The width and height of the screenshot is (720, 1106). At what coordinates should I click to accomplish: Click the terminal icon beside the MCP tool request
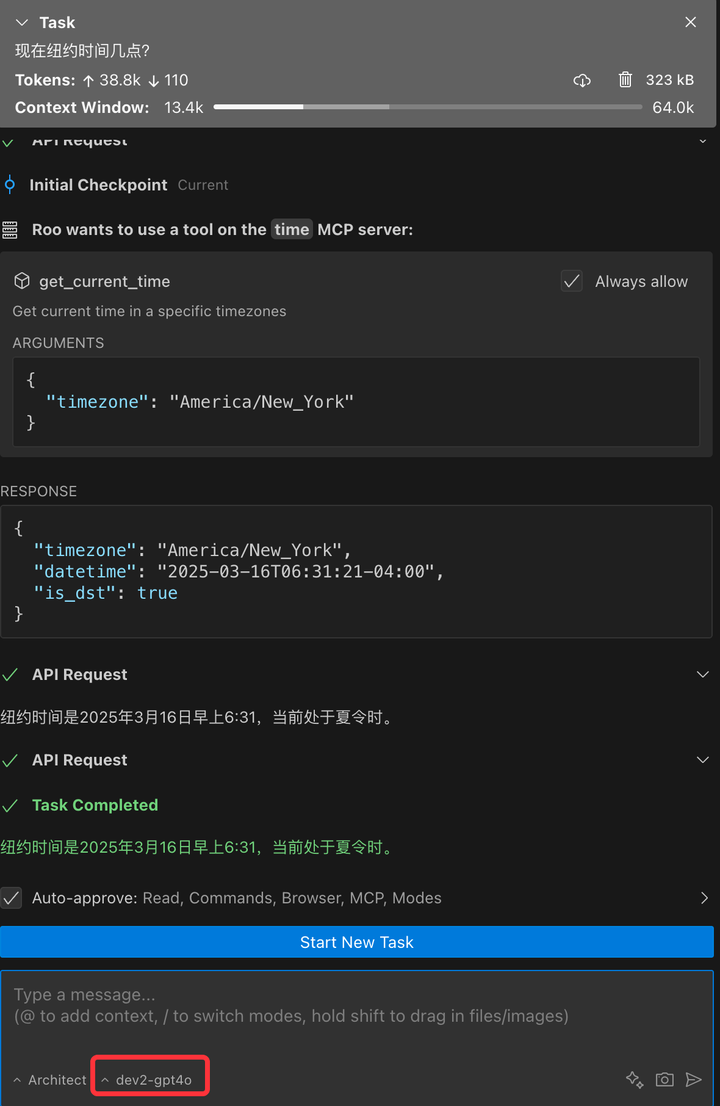pyautogui.click(x=12, y=229)
